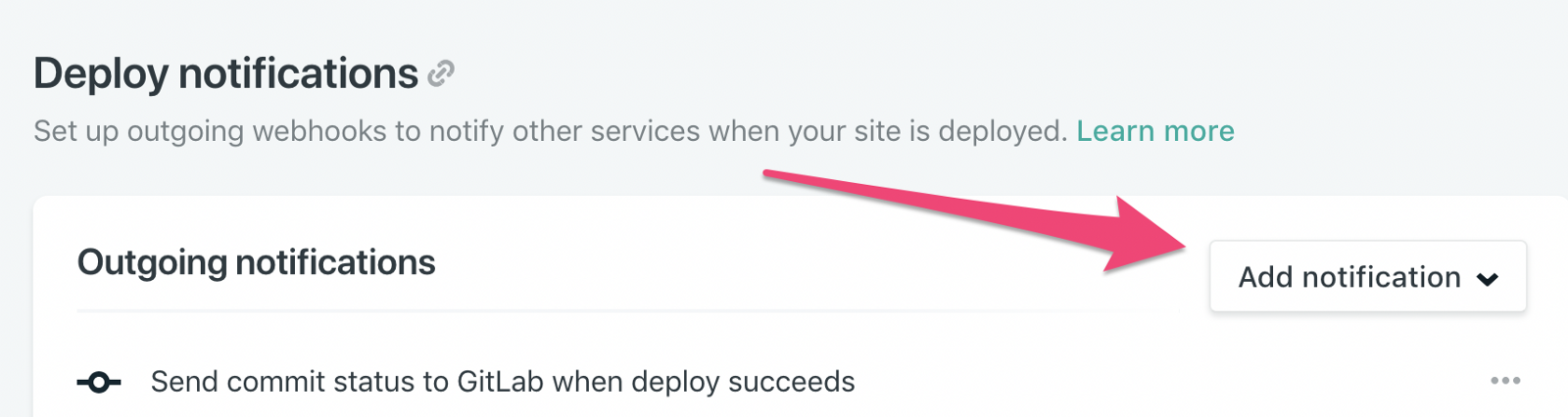The height and width of the screenshot is (417, 1568).
Task: Click the 'Add notification' text label
Action: click(1349, 277)
